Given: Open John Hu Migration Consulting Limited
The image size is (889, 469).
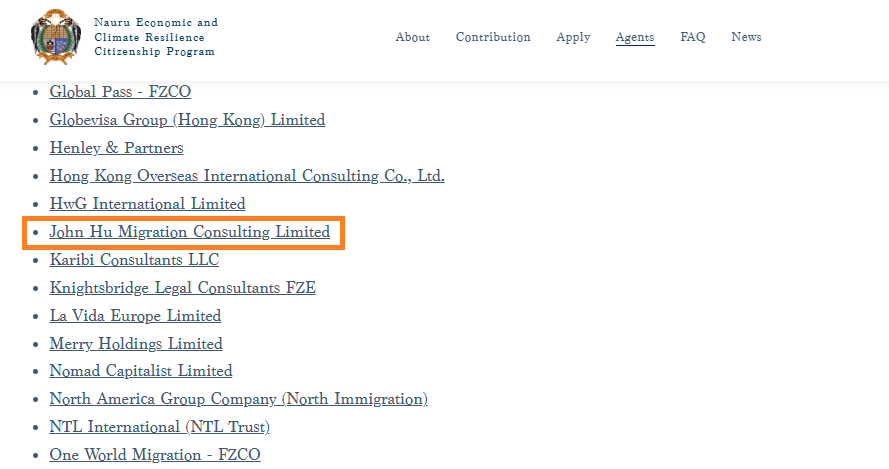Looking at the screenshot, I should pos(189,232).
